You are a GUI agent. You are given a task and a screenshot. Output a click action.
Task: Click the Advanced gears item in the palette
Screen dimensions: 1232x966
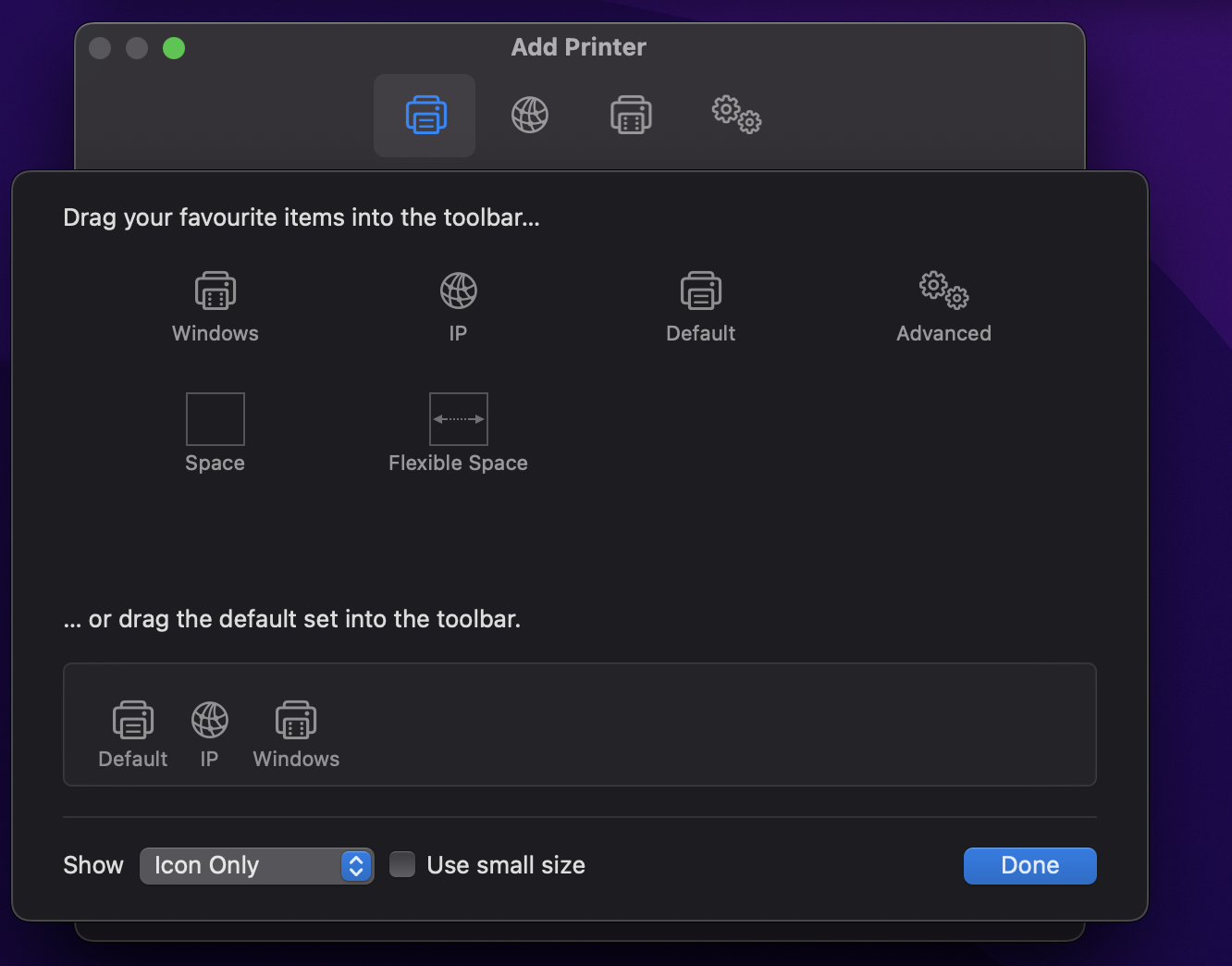pos(943,305)
